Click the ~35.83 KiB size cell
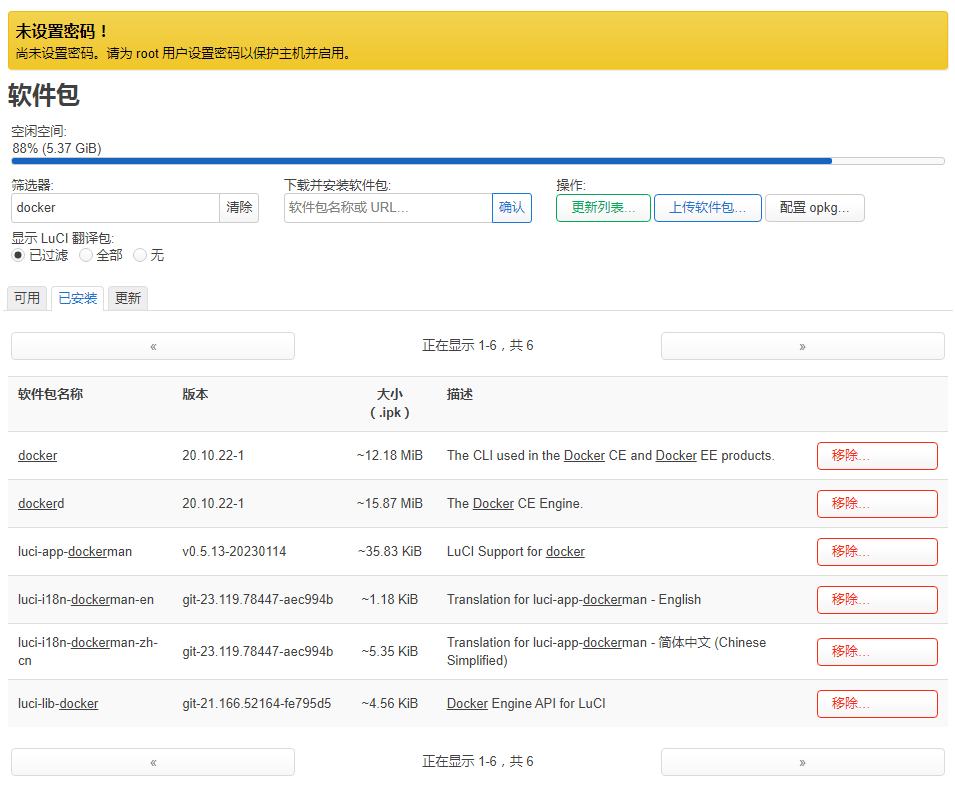This screenshot has height=810, width=955. tap(390, 552)
